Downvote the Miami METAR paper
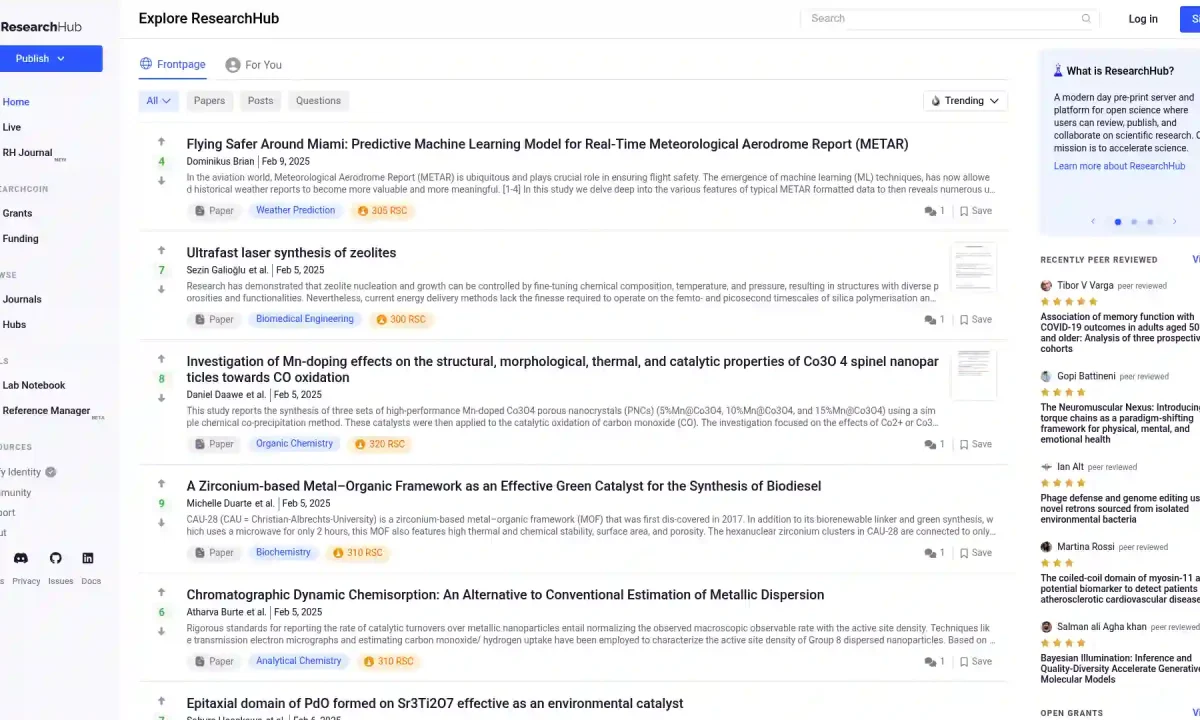Screen dimensions: 1200x720 pyautogui.click(x=161, y=181)
